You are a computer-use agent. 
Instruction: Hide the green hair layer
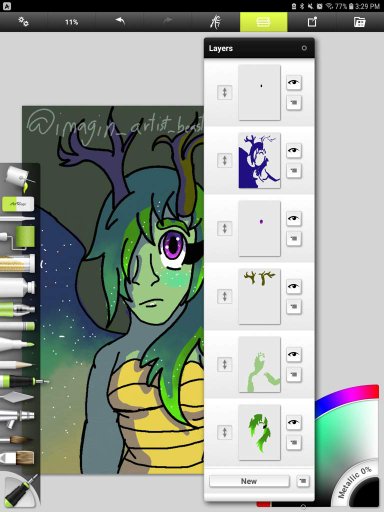(294, 422)
